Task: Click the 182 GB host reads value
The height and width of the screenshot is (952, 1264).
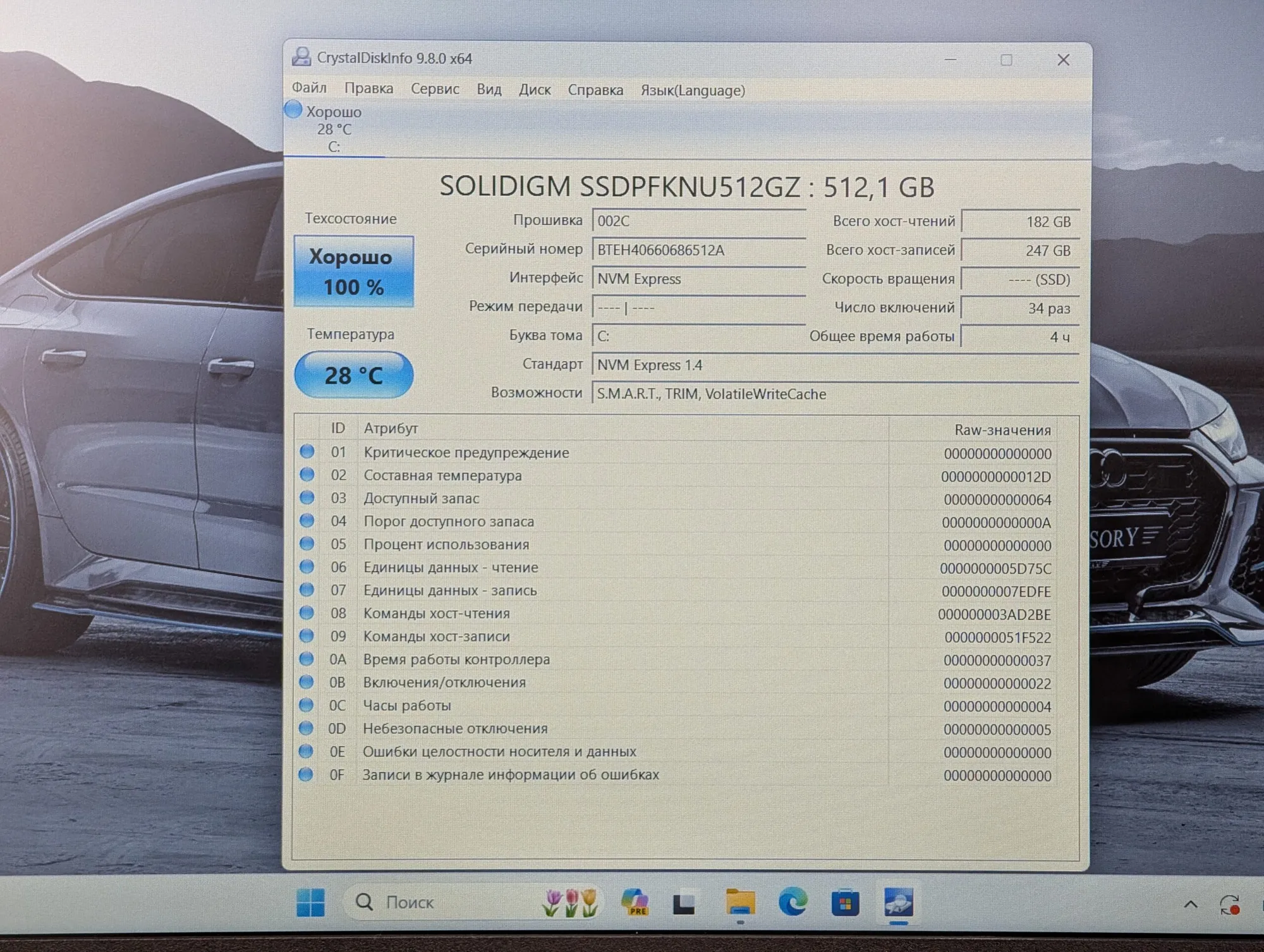Action: click(x=1020, y=222)
